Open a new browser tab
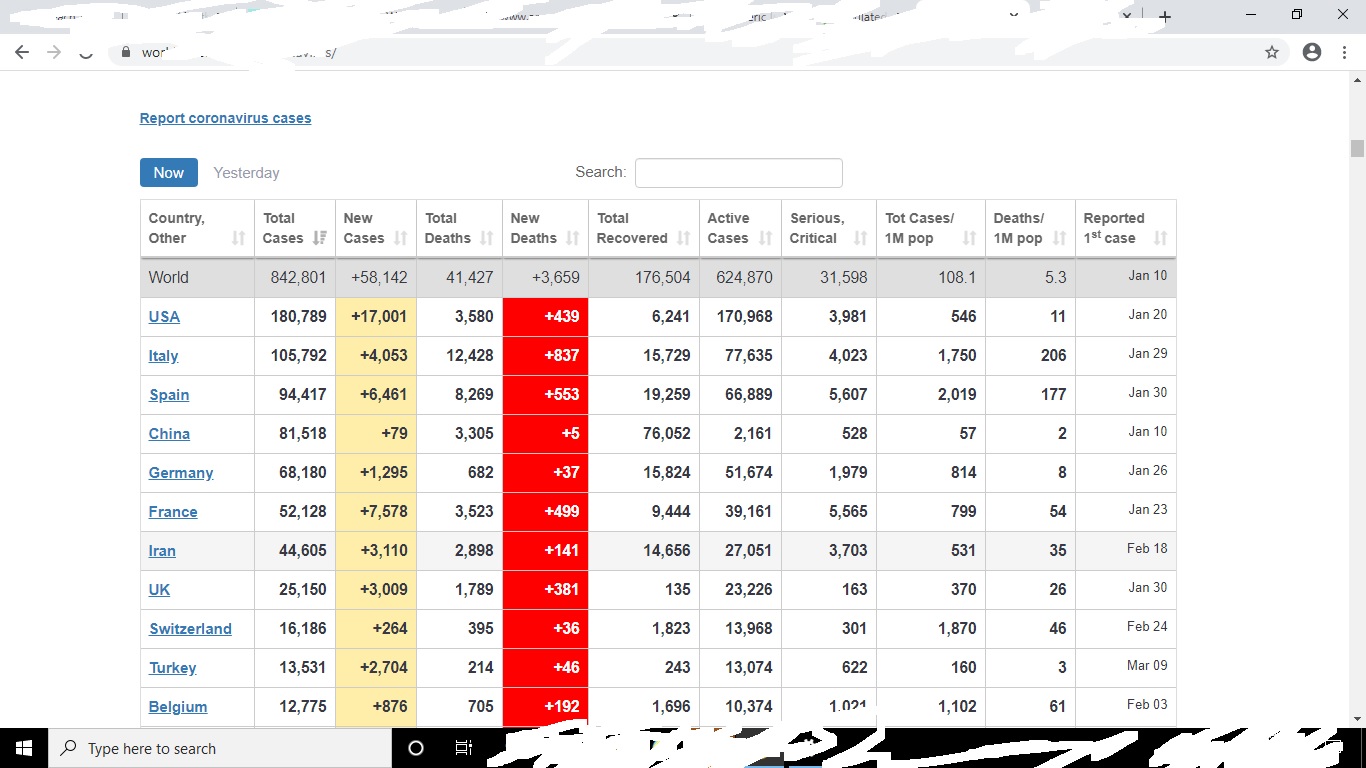Viewport: 1366px width, 768px height. coord(1165,16)
